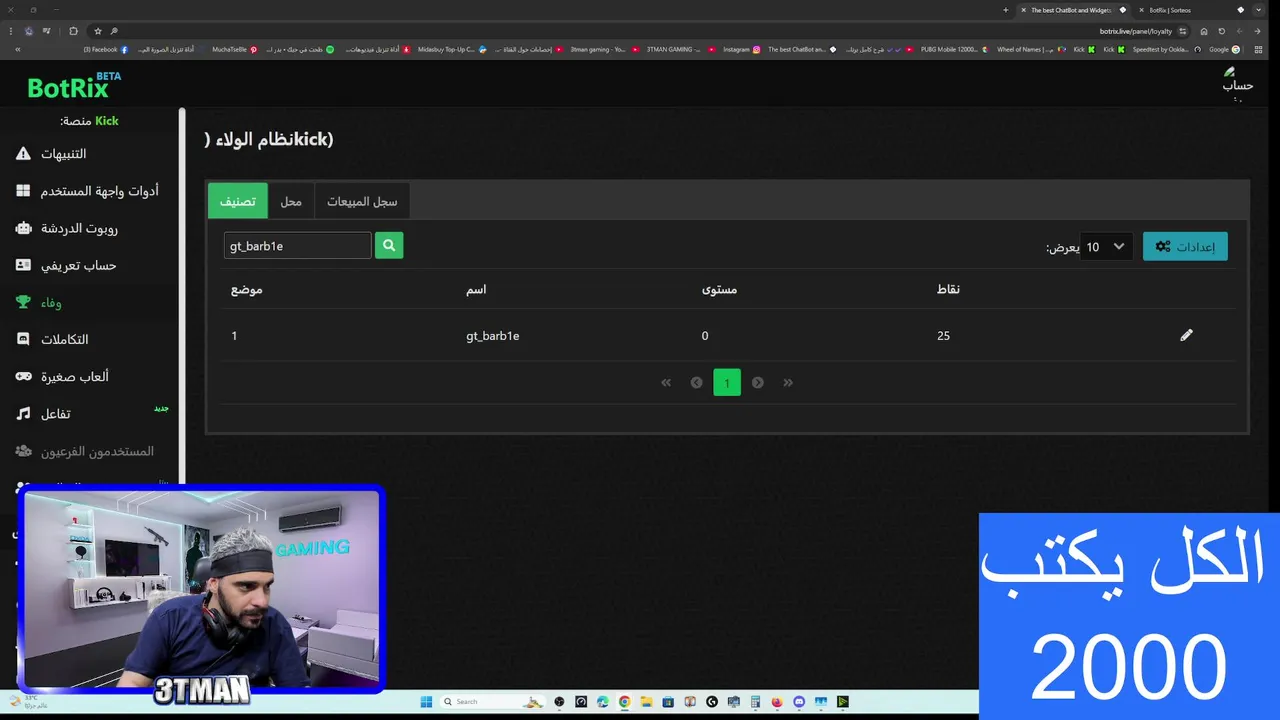Select the وفاء loyalty trophy item

tap(39, 302)
